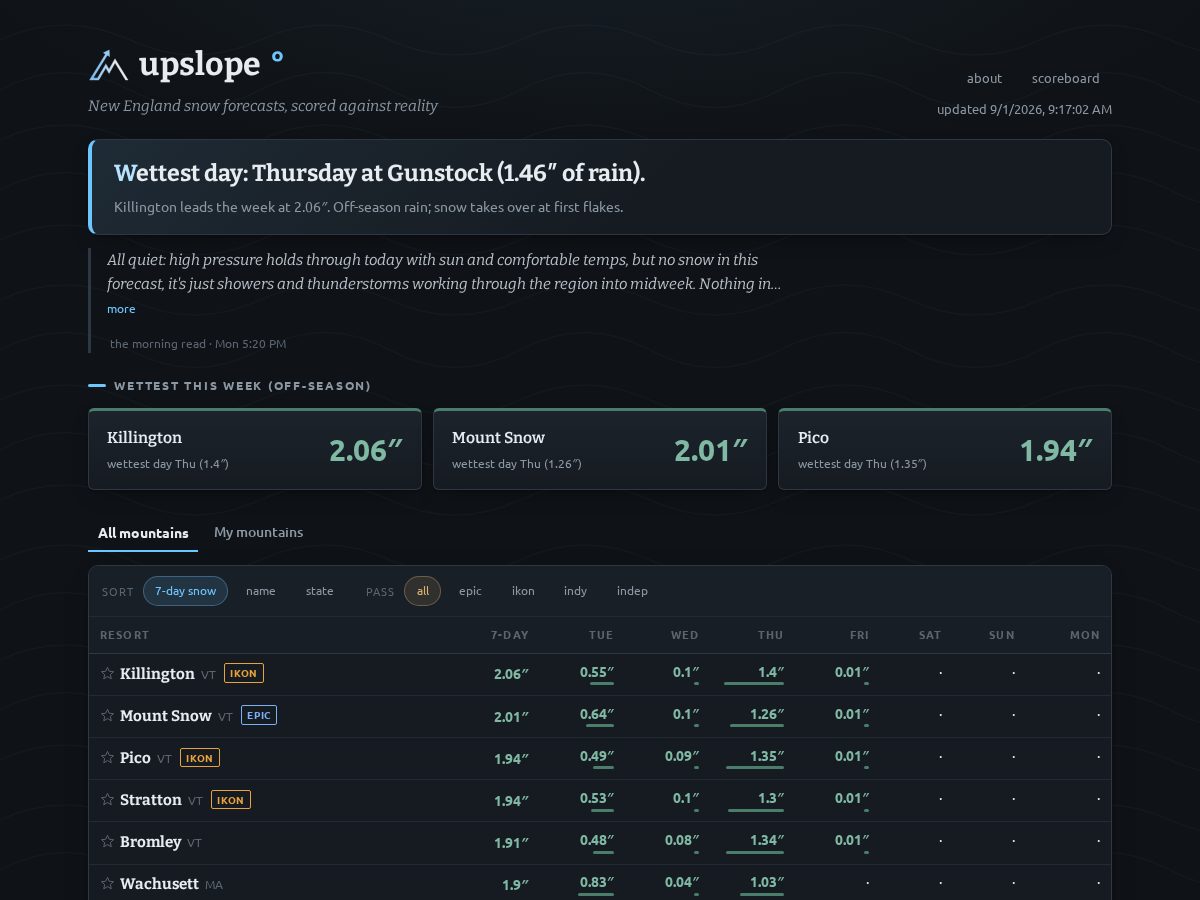This screenshot has width=1200, height=900.
Task: Click Killington resort name in table
Action: click(157, 674)
